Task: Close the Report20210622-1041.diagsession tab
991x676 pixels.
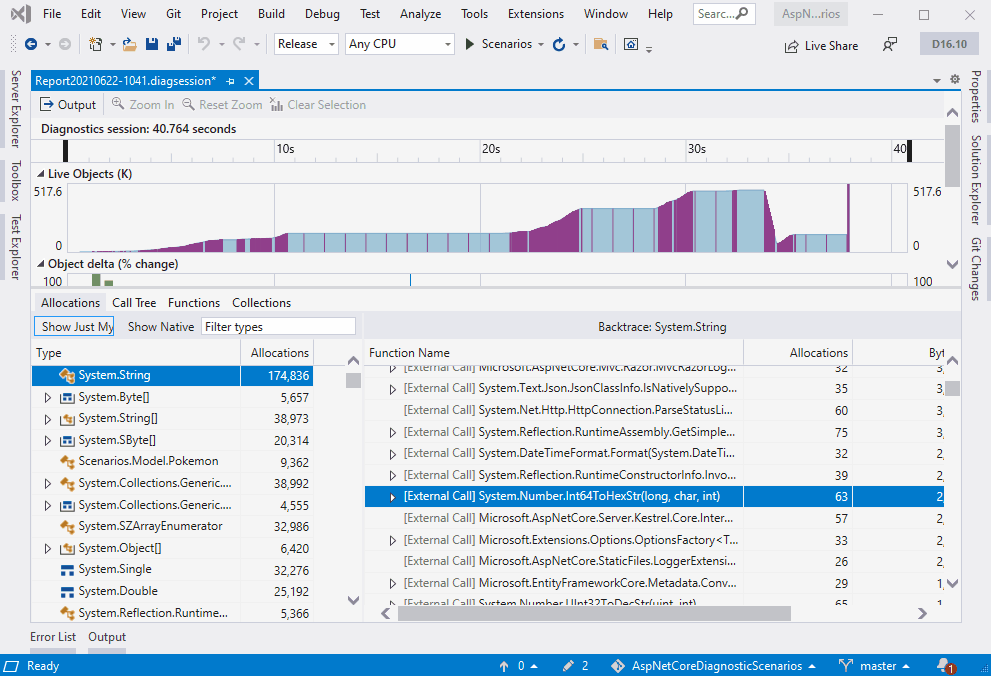Action: 249,81
